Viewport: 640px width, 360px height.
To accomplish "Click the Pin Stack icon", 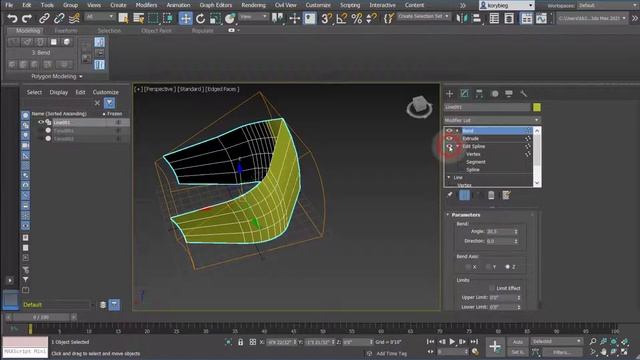I will [450, 195].
